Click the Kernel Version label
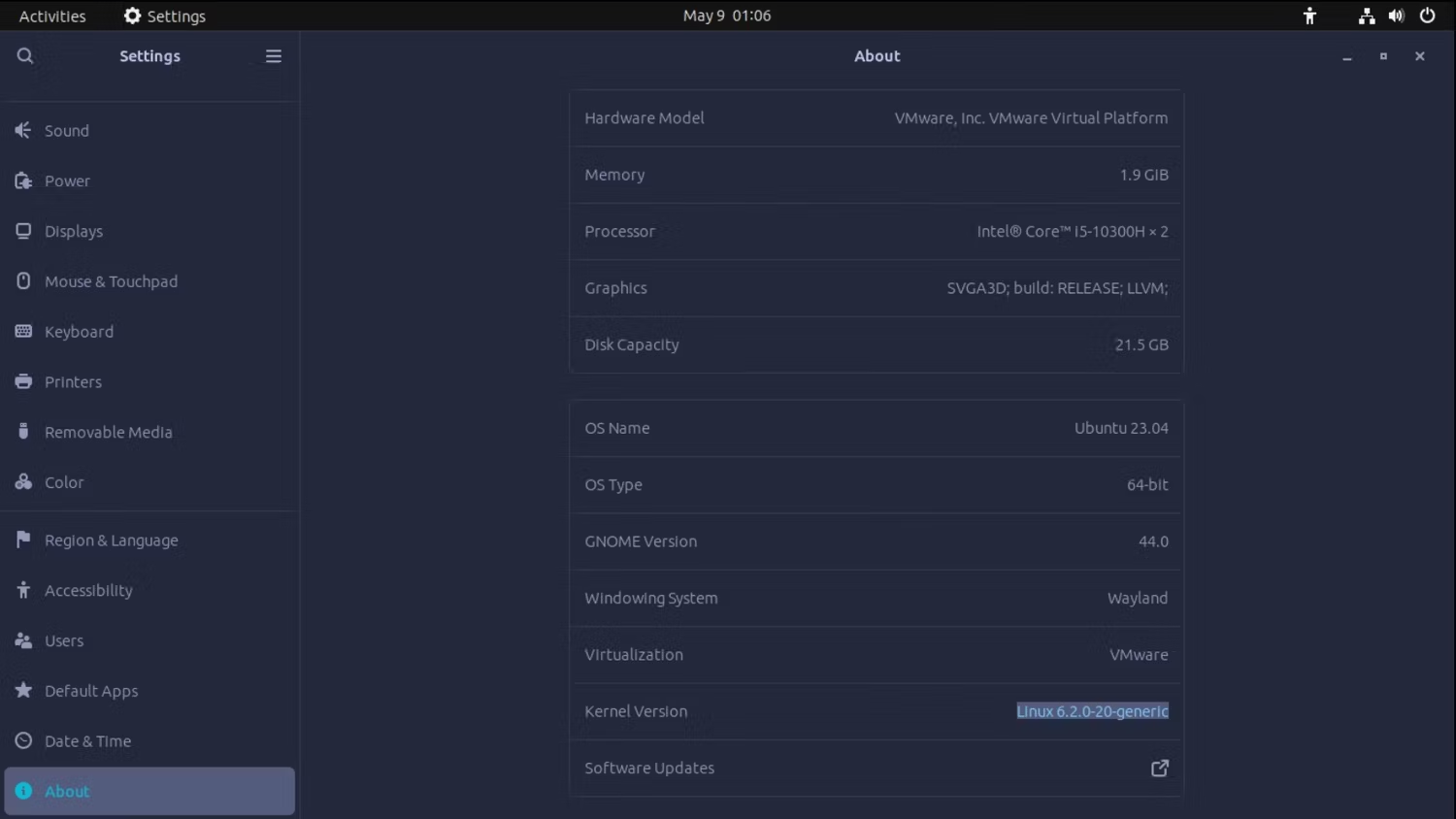This screenshot has width=1456, height=819. tap(636, 711)
